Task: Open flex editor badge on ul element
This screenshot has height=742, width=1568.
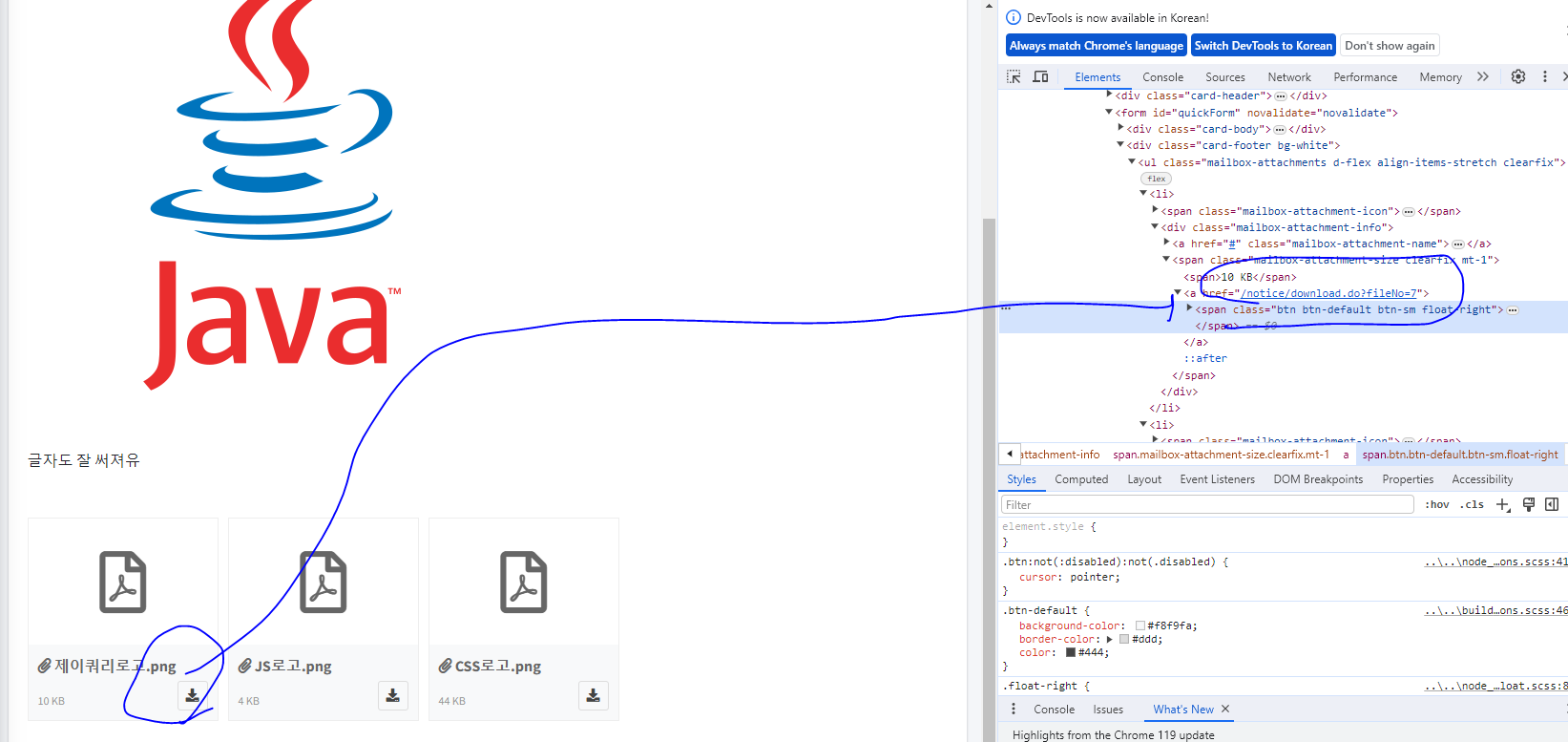Action: point(1156,179)
